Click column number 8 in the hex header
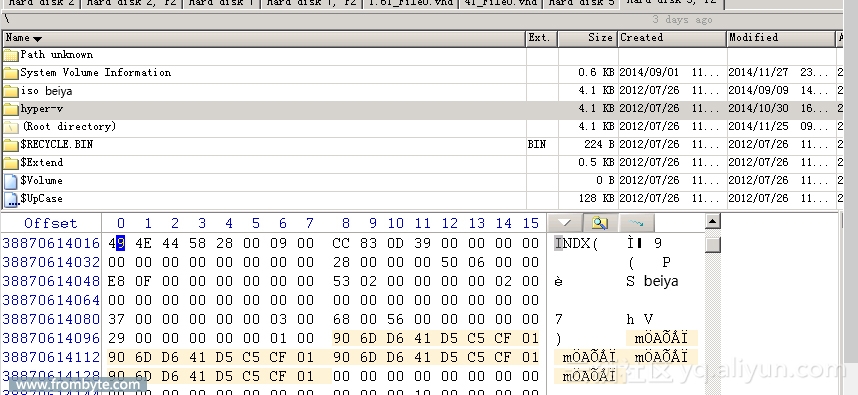Image resolution: width=858 pixels, height=395 pixels. point(346,223)
